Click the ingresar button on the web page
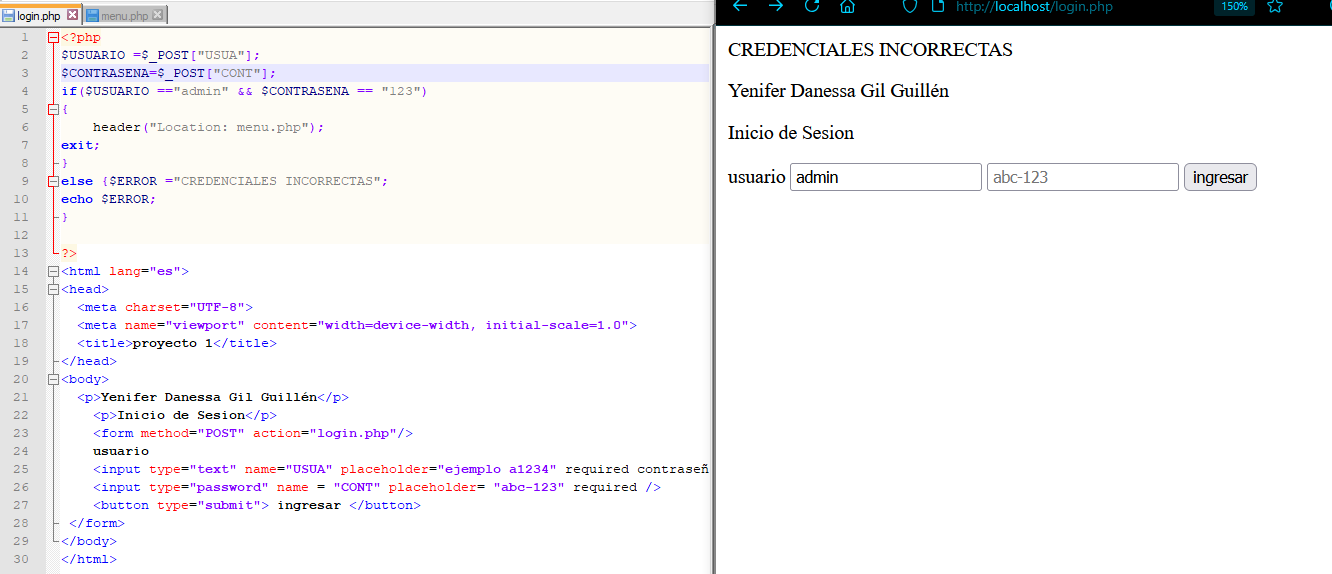1332x574 pixels. tap(1220, 177)
